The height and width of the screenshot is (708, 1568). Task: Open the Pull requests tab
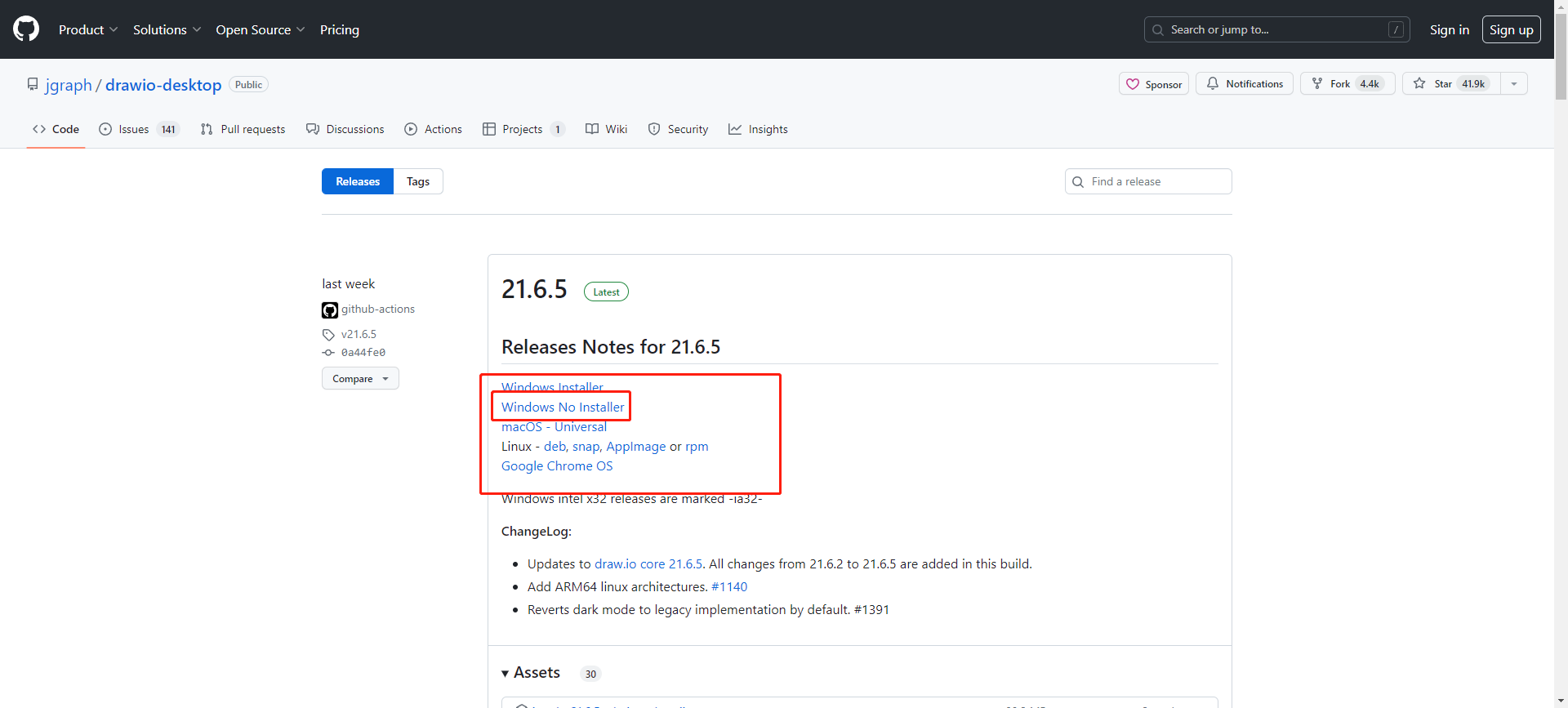click(243, 129)
